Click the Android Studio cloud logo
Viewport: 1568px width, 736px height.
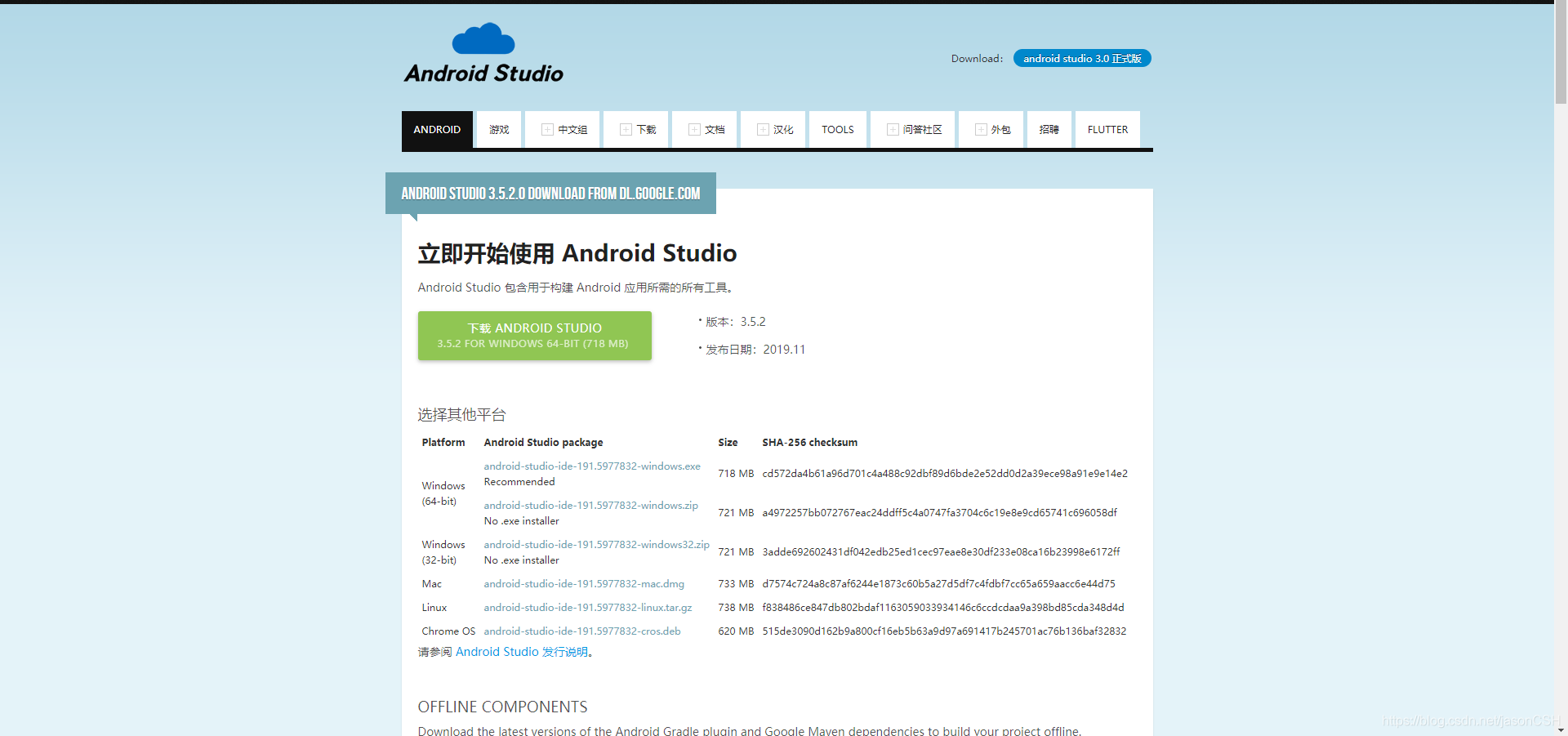(x=483, y=53)
